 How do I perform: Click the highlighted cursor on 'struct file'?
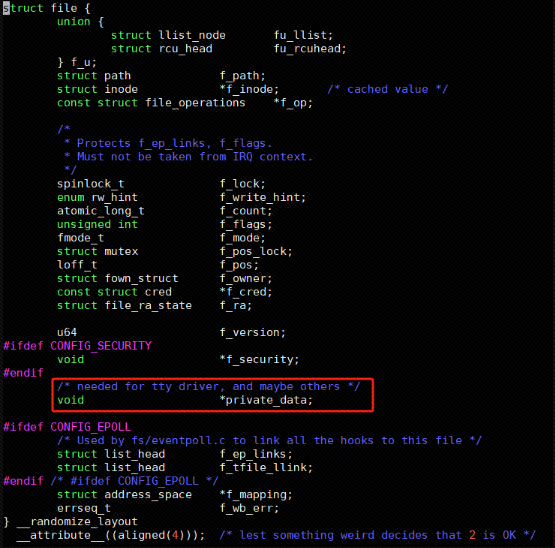[6, 8]
